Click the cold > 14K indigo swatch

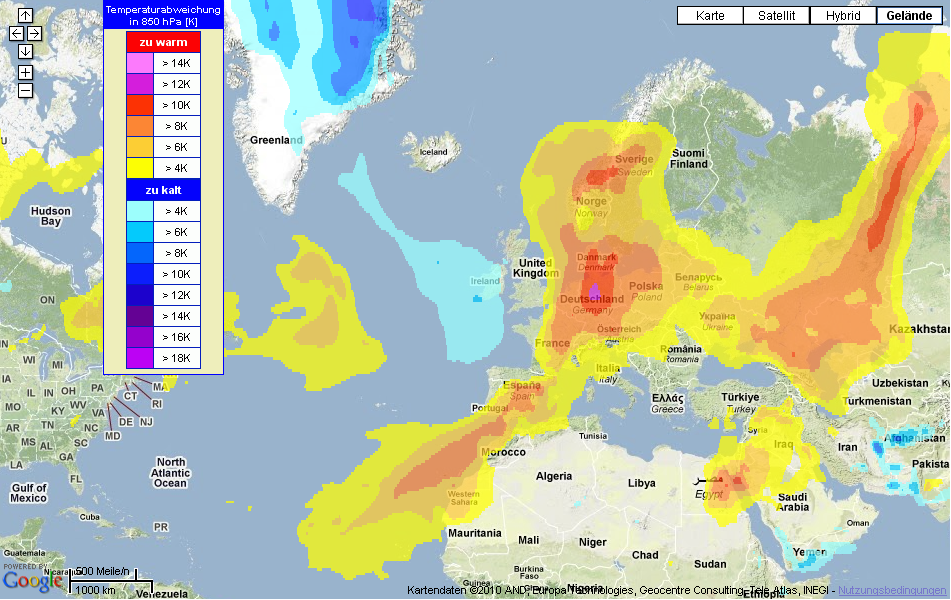coord(139,316)
